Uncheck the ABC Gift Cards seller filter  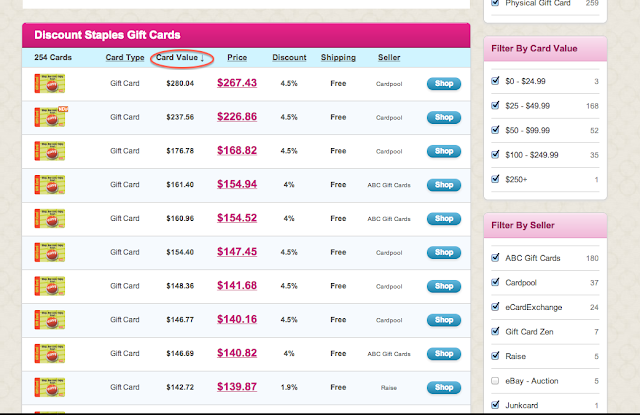tap(495, 257)
